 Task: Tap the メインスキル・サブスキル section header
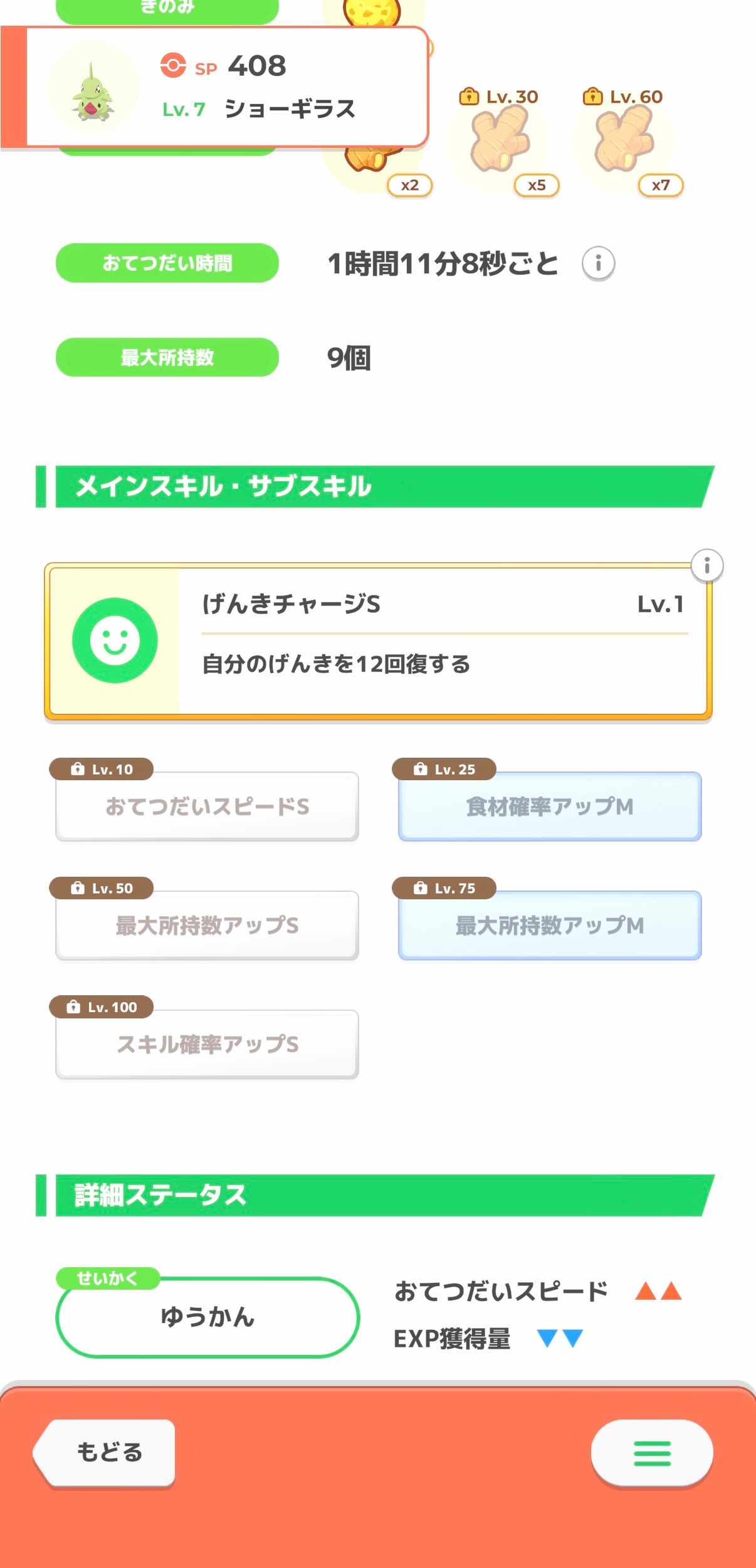point(376,486)
